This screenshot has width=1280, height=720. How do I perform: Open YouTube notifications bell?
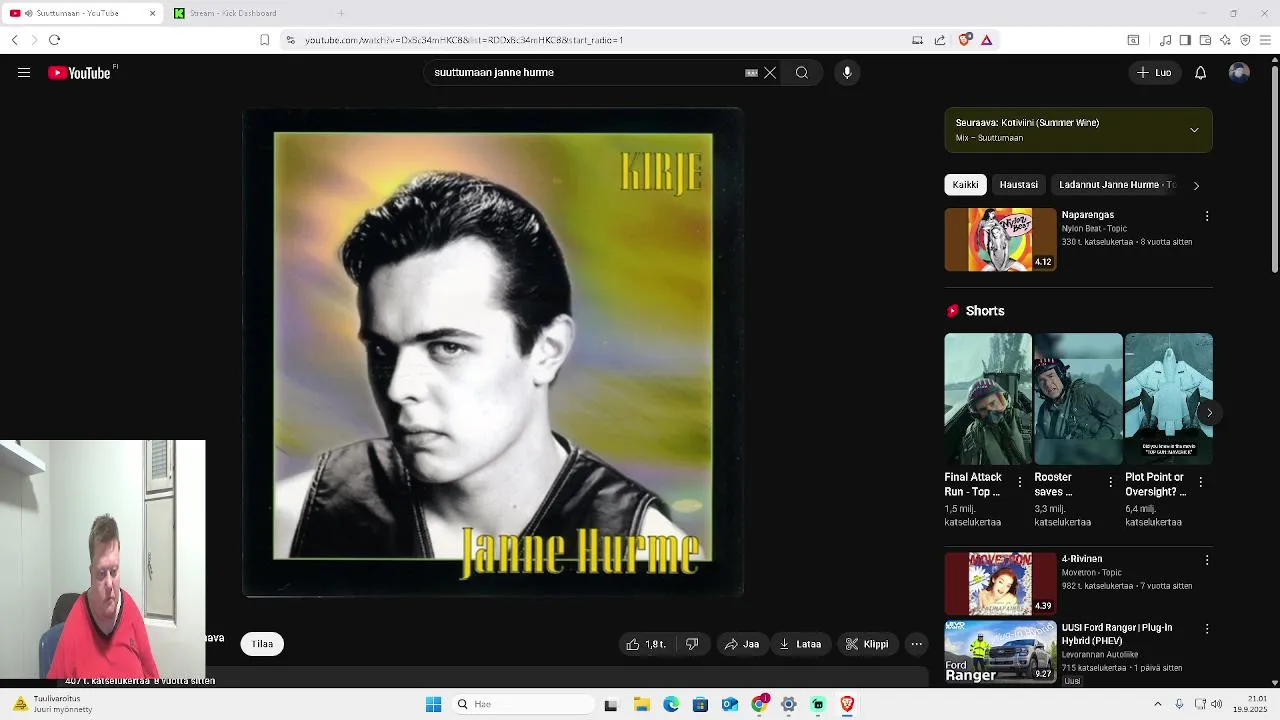(1200, 73)
